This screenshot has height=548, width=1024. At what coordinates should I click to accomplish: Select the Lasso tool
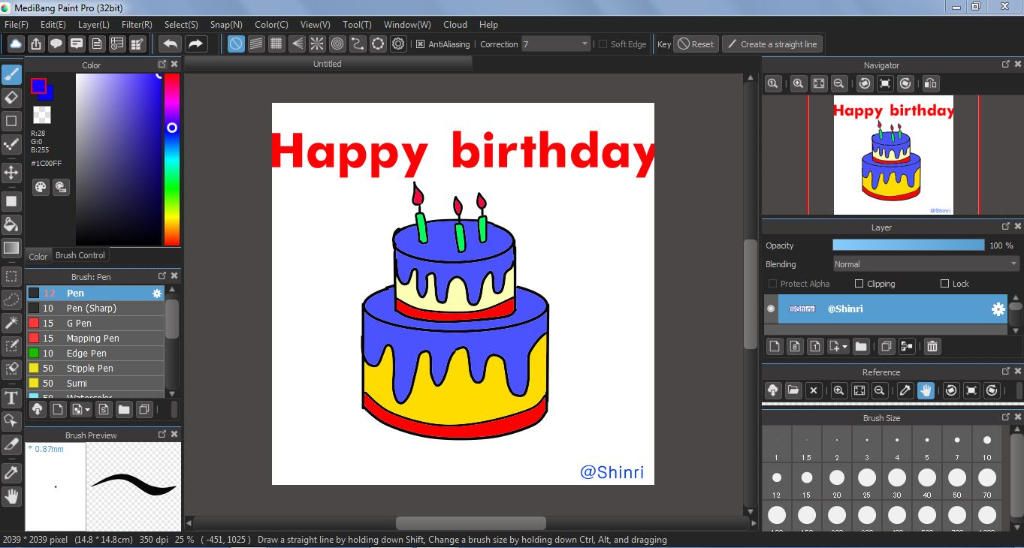(x=11, y=299)
